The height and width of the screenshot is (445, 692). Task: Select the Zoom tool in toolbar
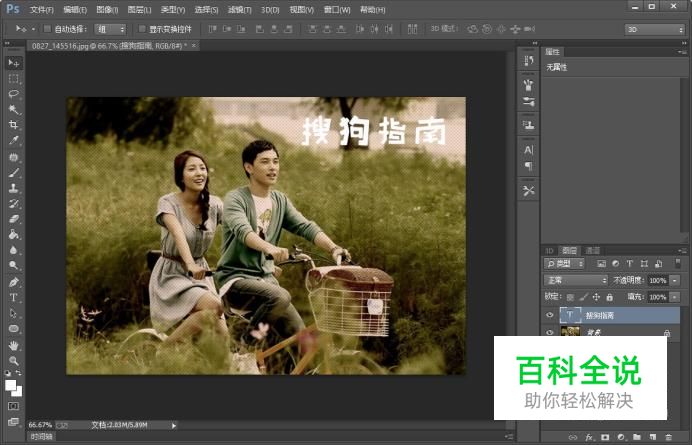coord(13,361)
